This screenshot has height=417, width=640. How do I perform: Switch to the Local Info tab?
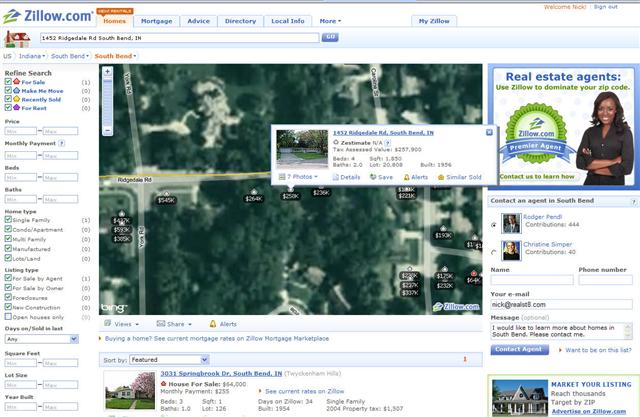288,21
